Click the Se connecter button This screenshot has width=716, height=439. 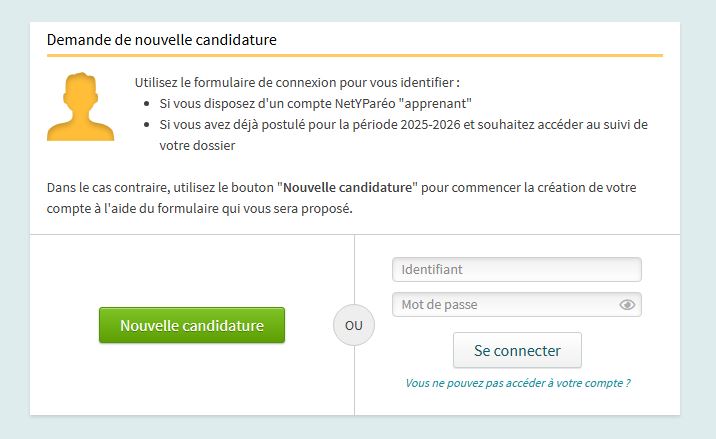pos(517,351)
